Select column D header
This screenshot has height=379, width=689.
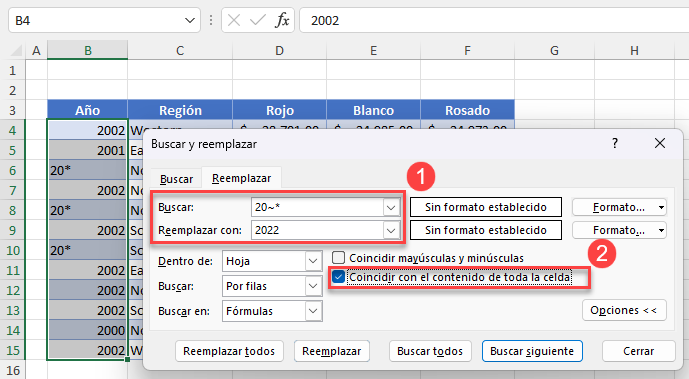click(x=279, y=51)
